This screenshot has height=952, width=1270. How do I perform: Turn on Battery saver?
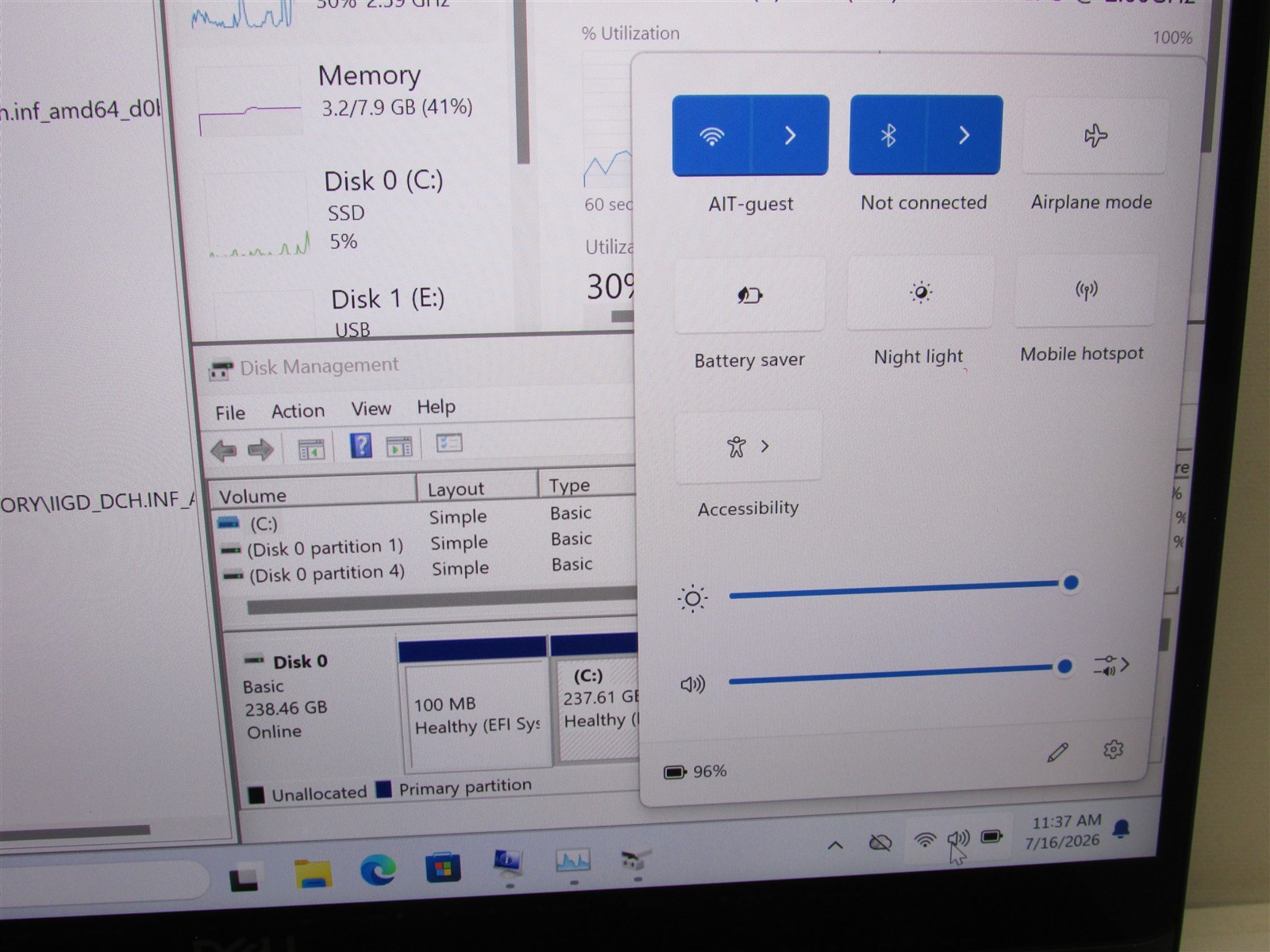pyautogui.click(x=750, y=295)
